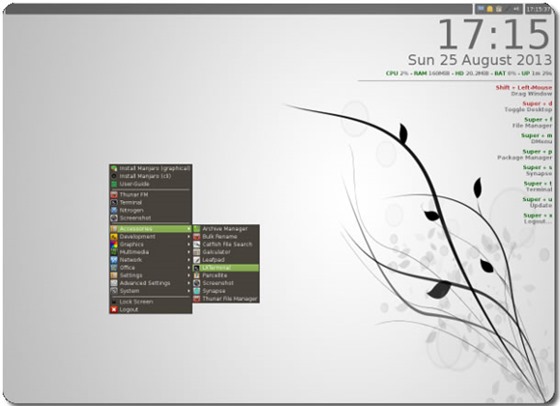Click the Thunar FM icon in main menu
The height and width of the screenshot is (406, 560).
click(x=114, y=195)
